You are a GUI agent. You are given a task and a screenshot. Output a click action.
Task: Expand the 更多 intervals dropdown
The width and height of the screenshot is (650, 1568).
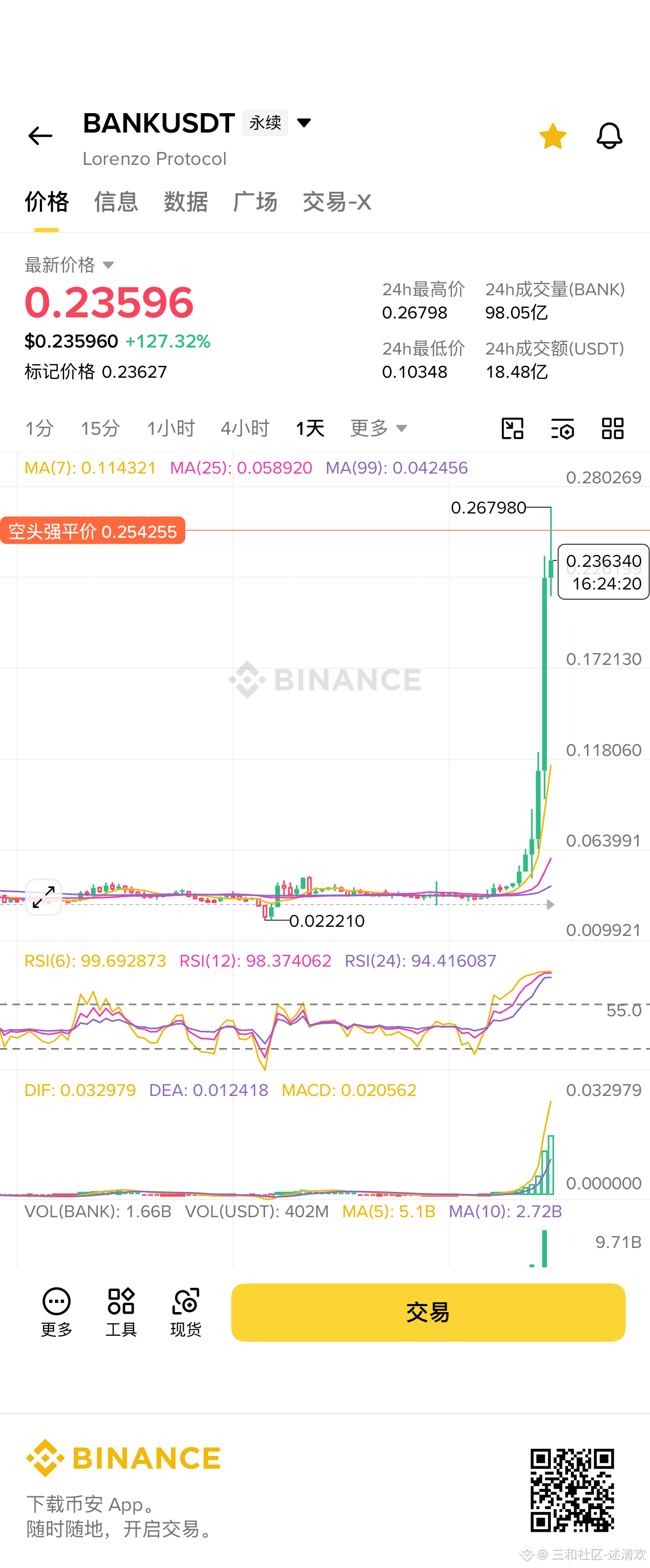[378, 428]
